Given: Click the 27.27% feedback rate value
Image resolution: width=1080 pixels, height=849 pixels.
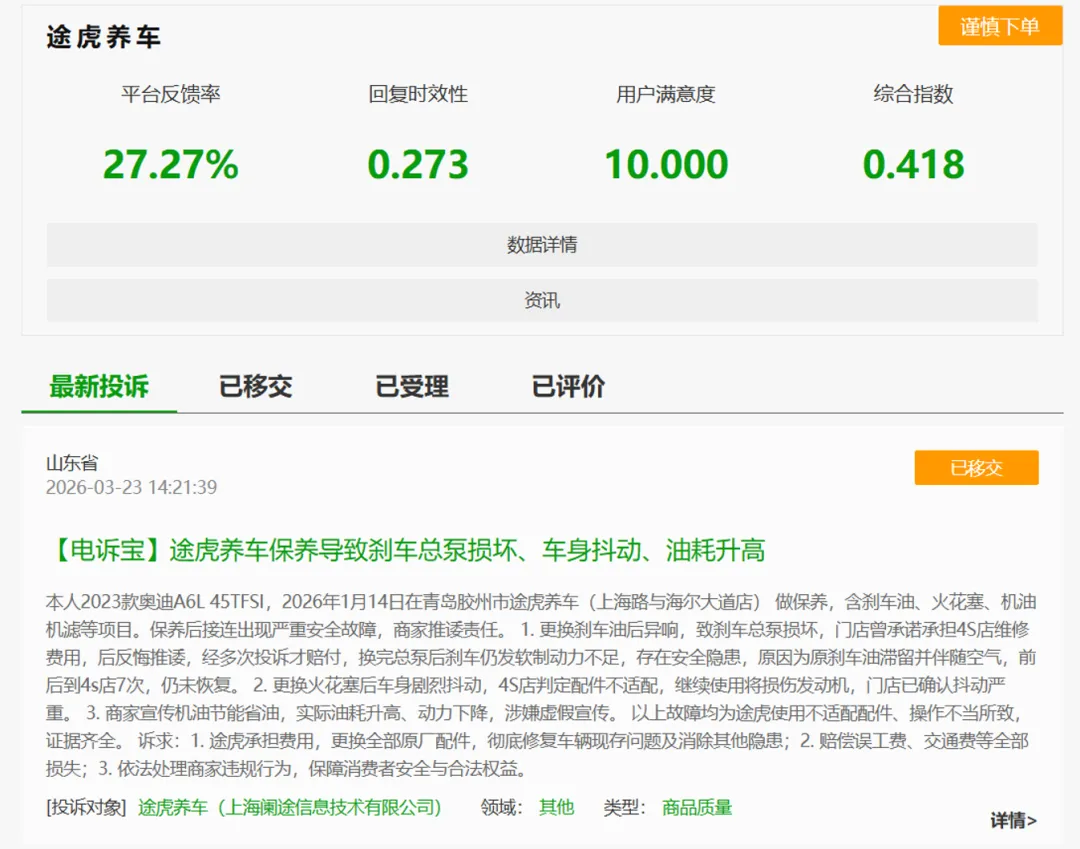Looking at the screenshot, I should click(x=171, y=165).
